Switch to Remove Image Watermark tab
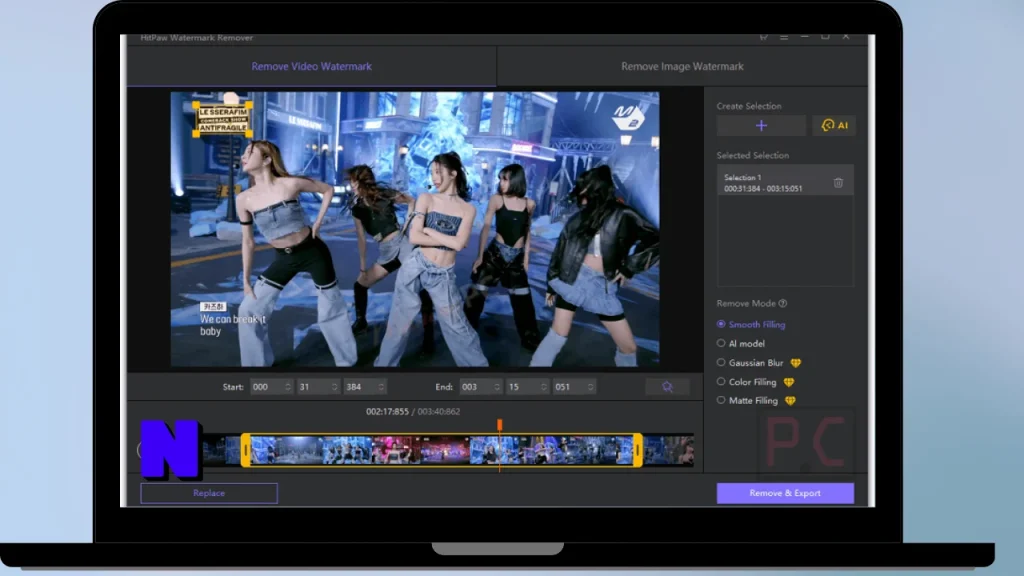 tap(682, 66)
